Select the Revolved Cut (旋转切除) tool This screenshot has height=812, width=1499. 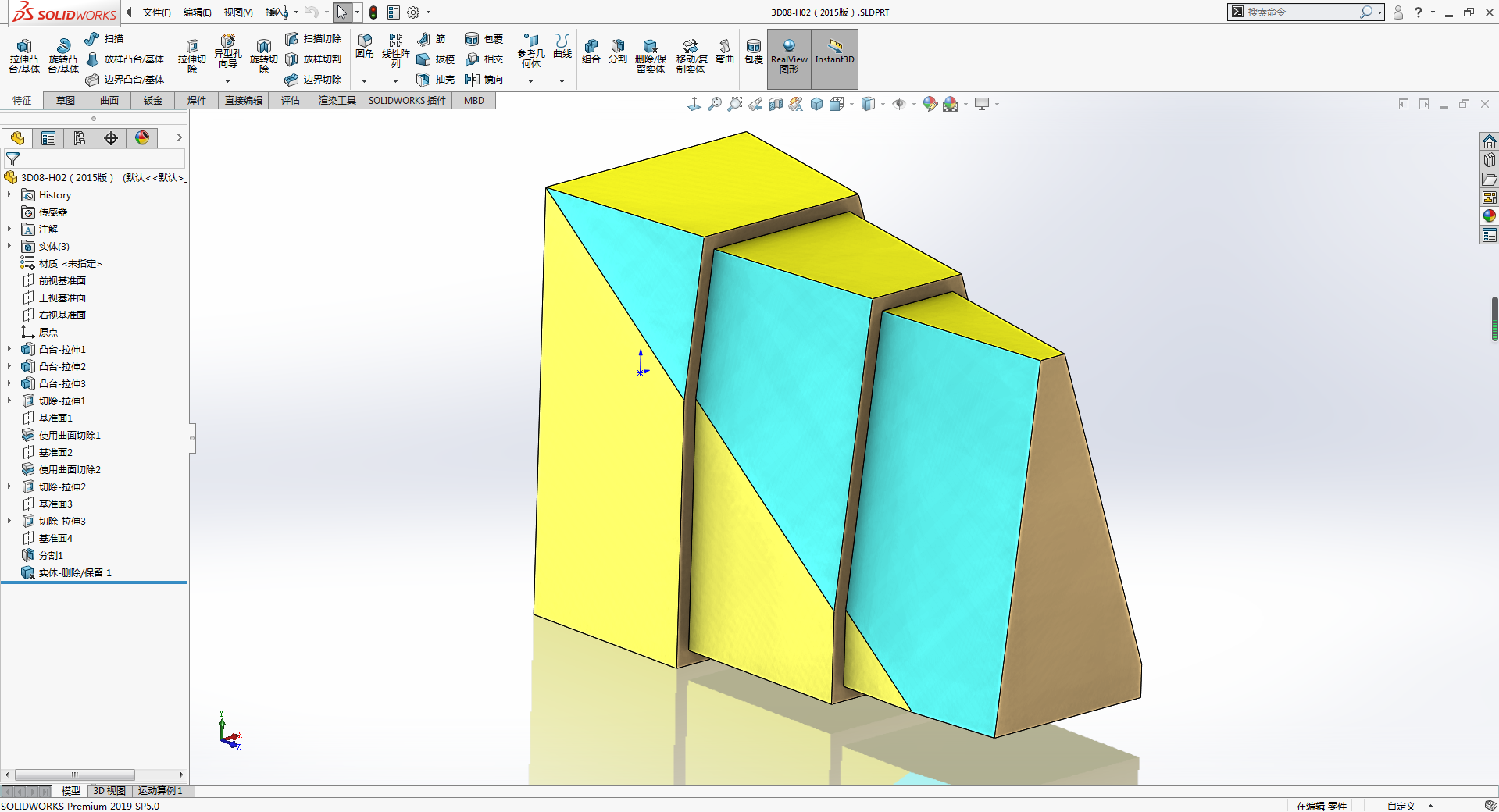(263, 55)
